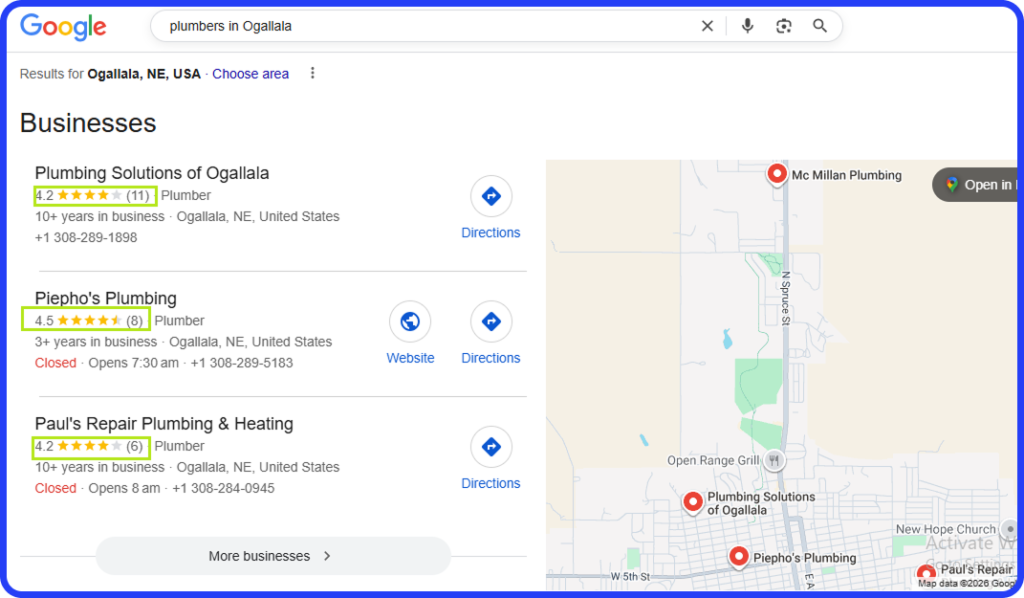The image size is (1024, 598).
Task: Click the 4.2 (11) rating of Plumbing Solutions
Action: 95,195
